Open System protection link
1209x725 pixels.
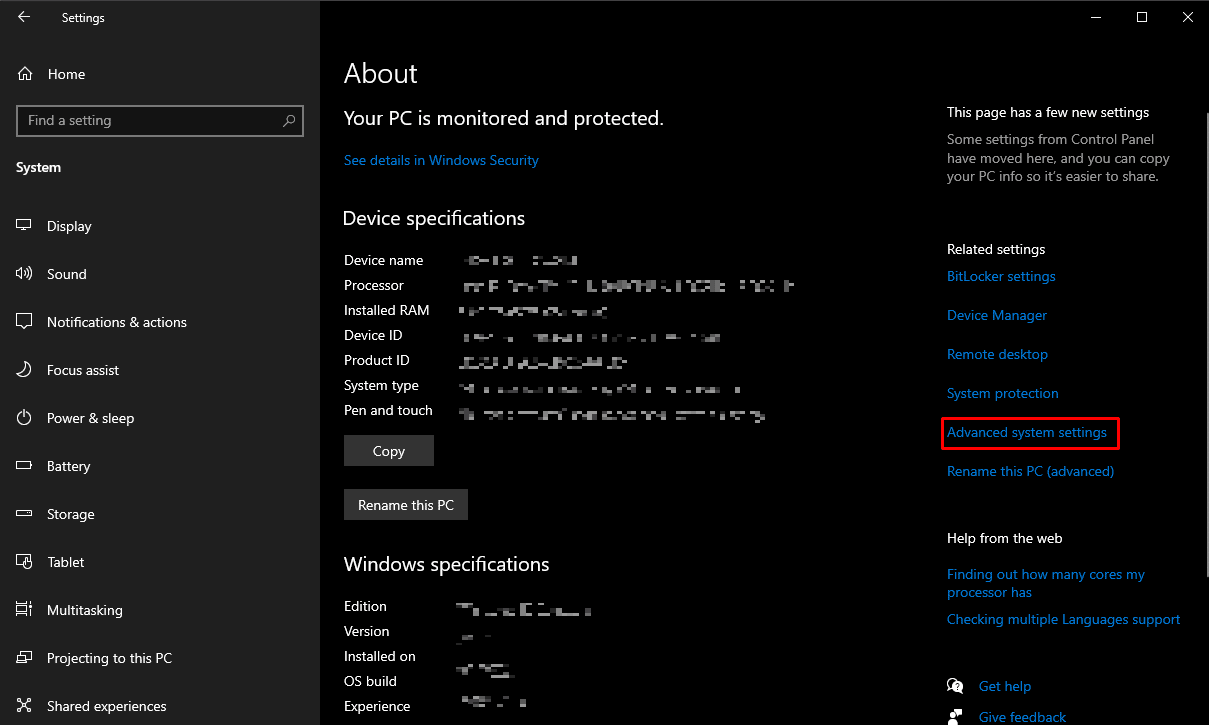[1003, 393]
